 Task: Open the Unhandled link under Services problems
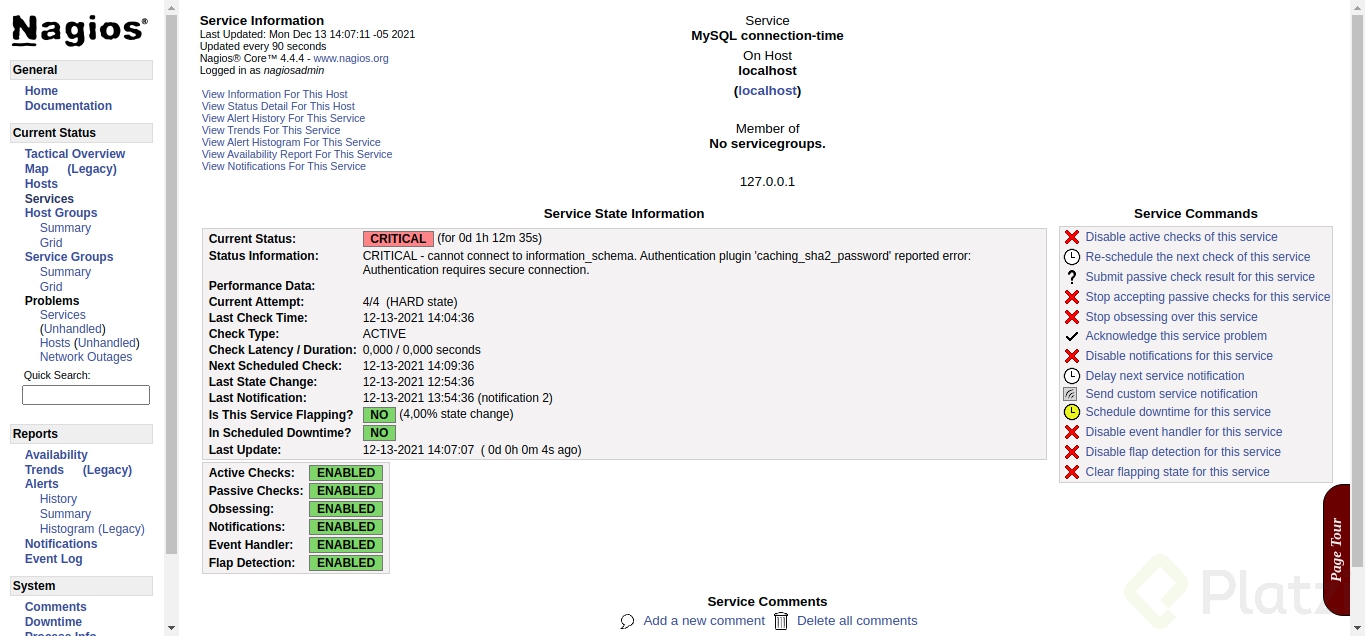(x=73, y=329)
